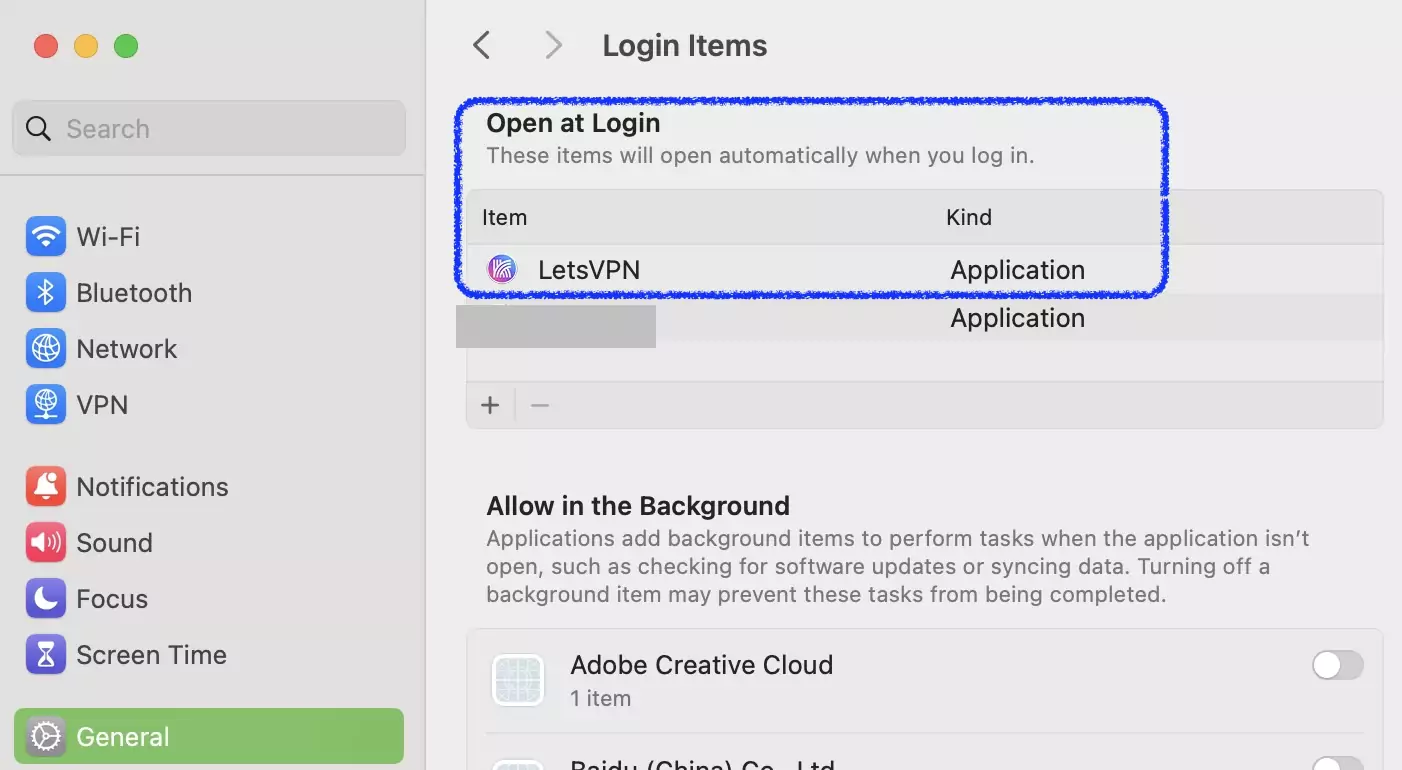Click the Open at Login heading
1402x770 pixels.
tap(573, 123)
